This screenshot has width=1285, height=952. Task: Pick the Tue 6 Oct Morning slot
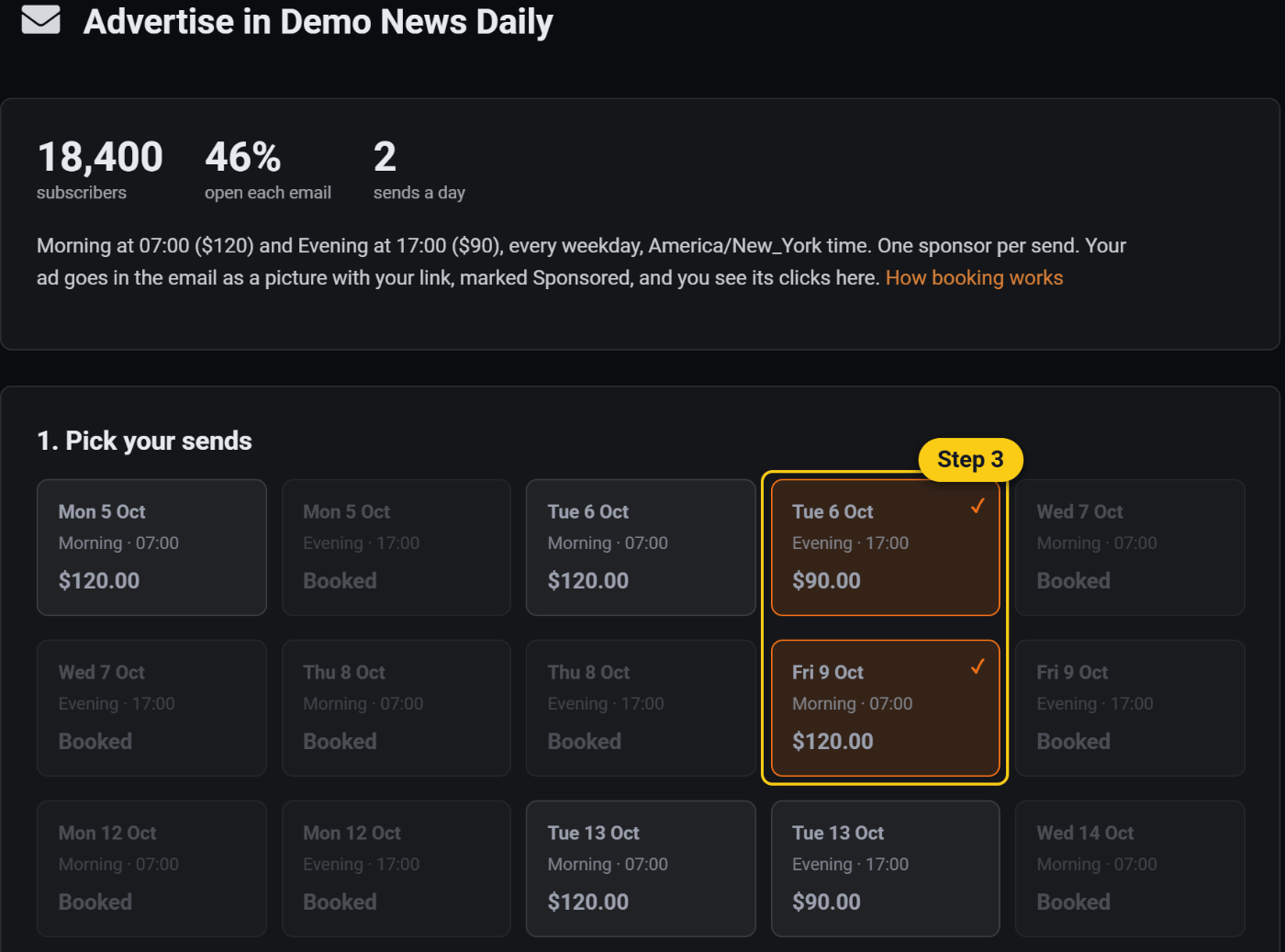[x=641, y=547]
